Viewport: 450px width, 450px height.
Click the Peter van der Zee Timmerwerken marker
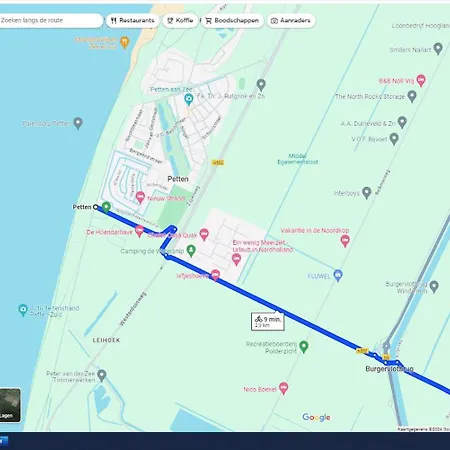102,376
